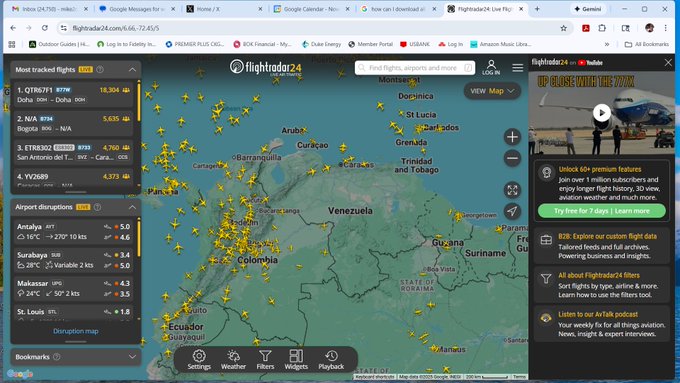Open Chrome profile avatar
680x383 pixels.
(649, 28)
